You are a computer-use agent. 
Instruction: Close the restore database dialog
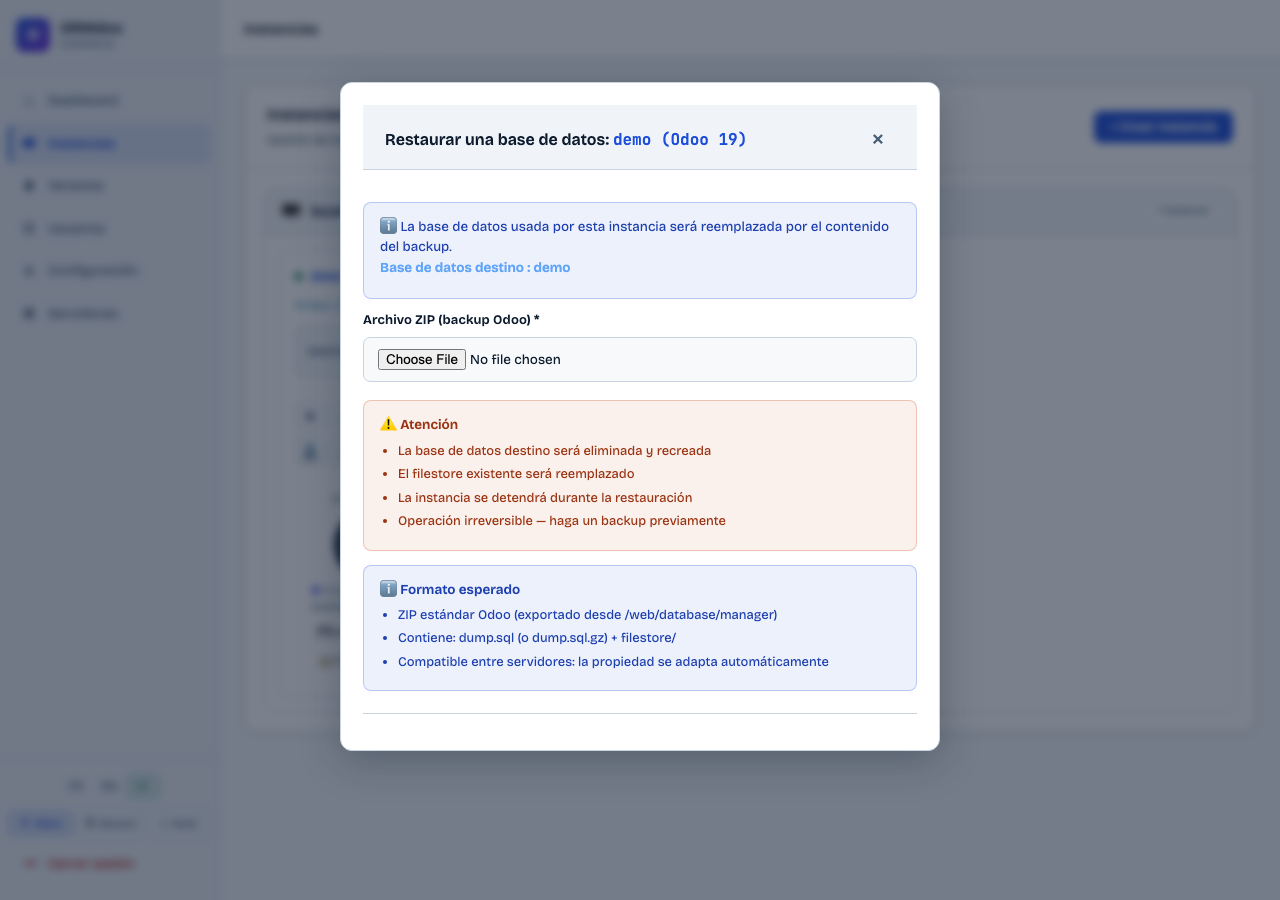coord(878,139)
